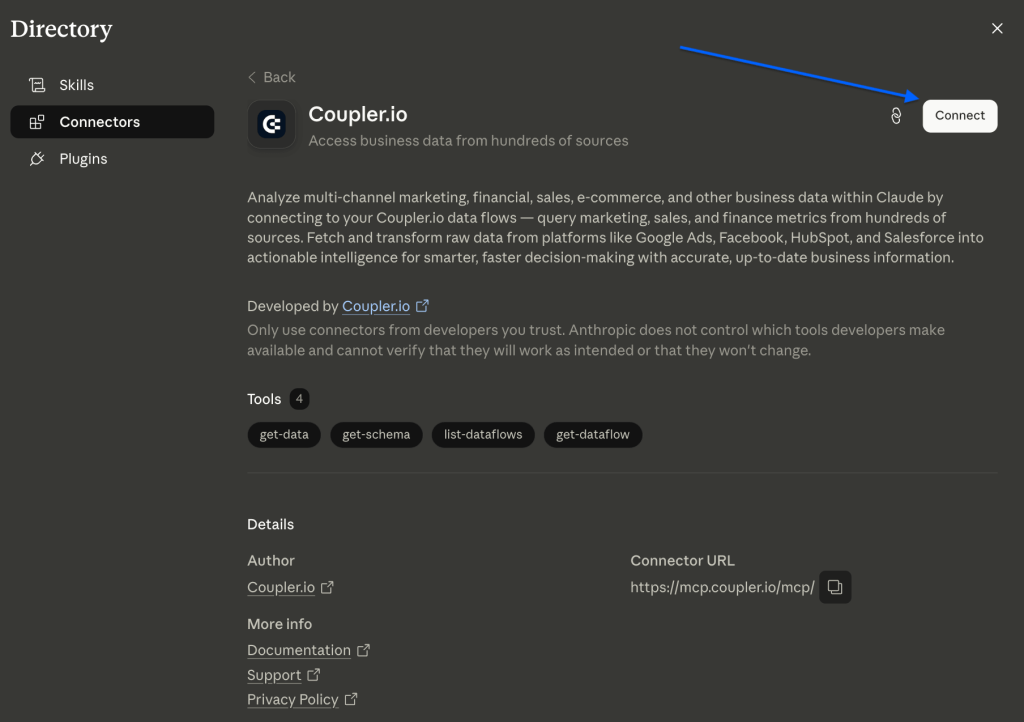Screen dimensions: 1024x722
Task: Click the Connect button
Action: pyautogui.click(x=959, y=116)
